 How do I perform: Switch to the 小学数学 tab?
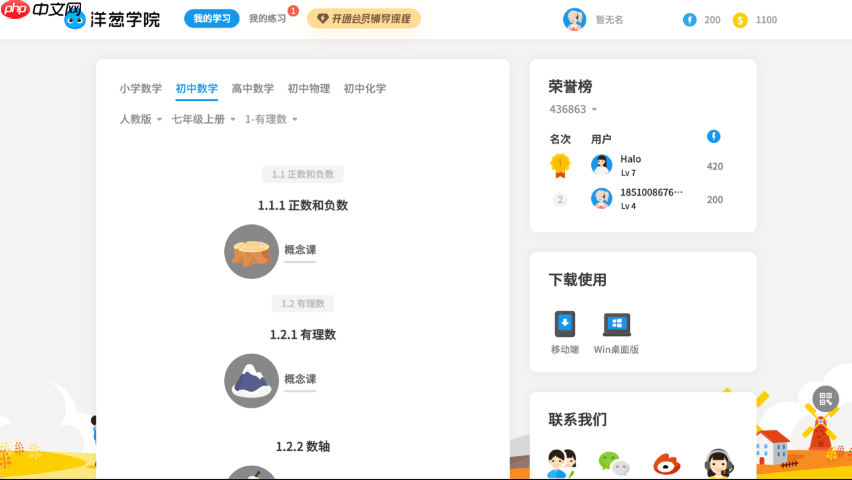point(141,88)
